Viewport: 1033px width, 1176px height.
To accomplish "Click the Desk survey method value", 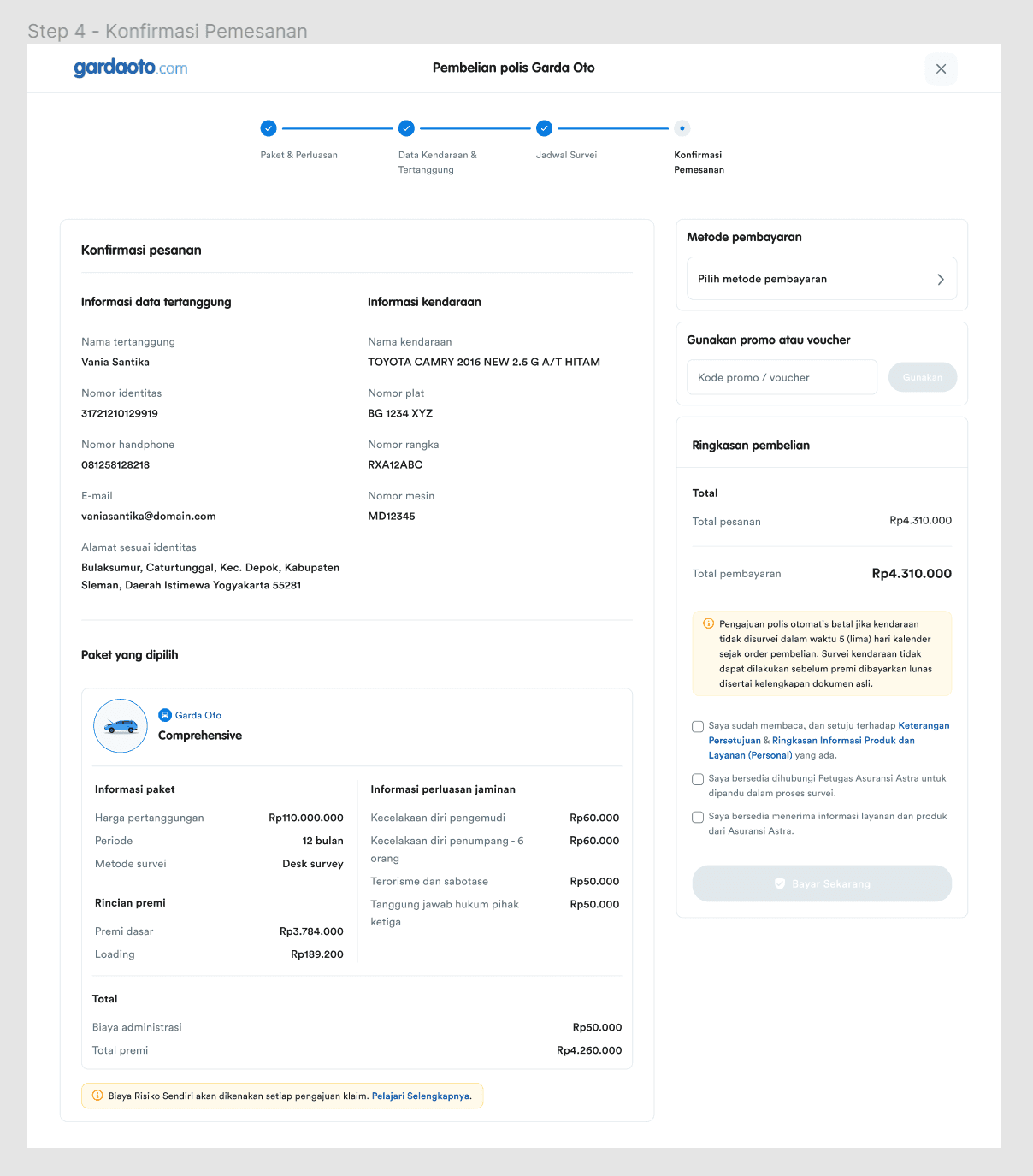I will [x=313, y=864].
